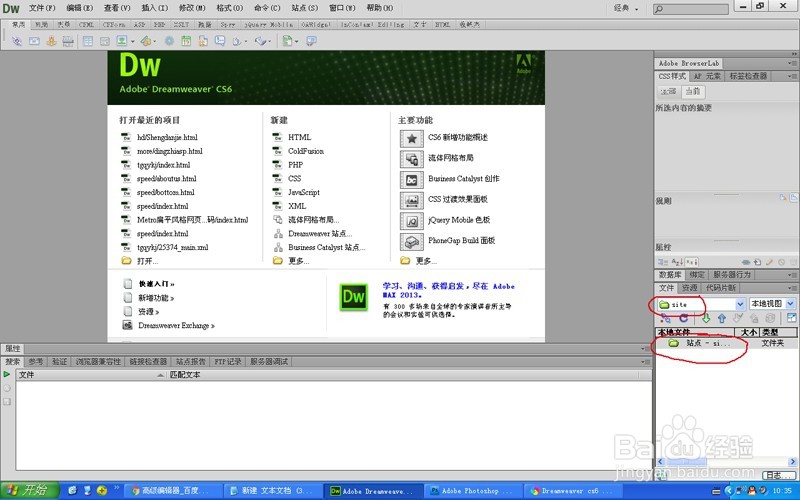Screen dimensions: 800x500
Task: Click green Get files down arrow
Action: click(706, 318)
